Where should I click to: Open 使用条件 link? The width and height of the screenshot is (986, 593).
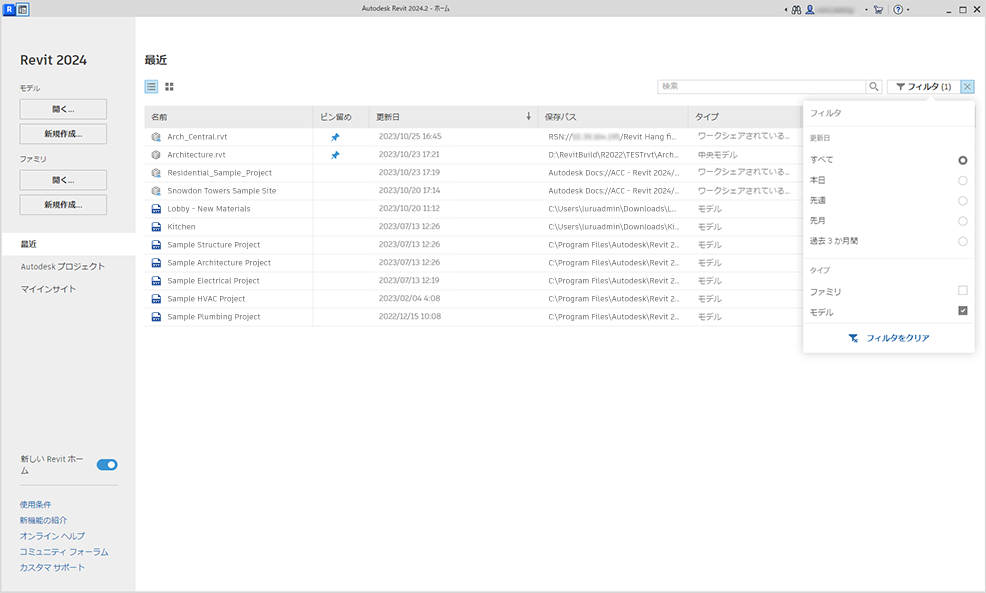pos(35,504)
